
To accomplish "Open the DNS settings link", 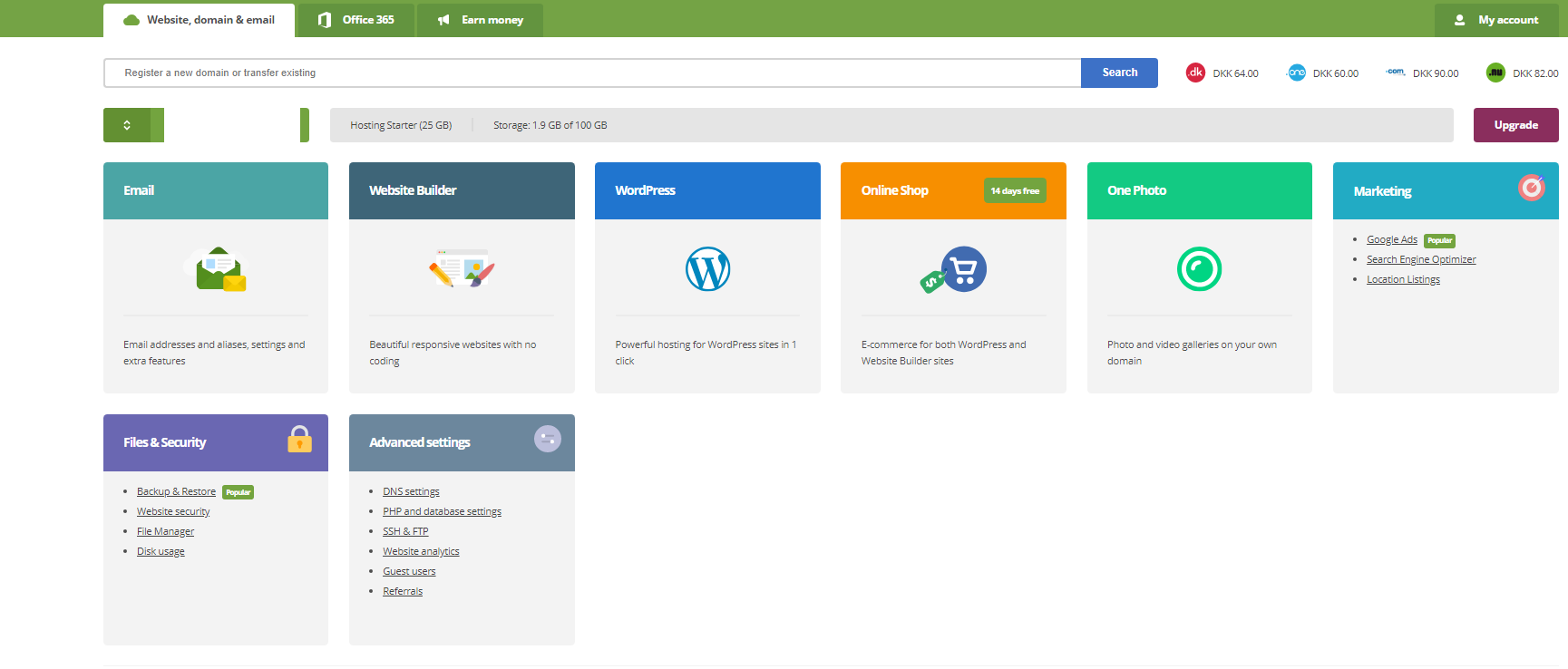I will tap(411, 491).
